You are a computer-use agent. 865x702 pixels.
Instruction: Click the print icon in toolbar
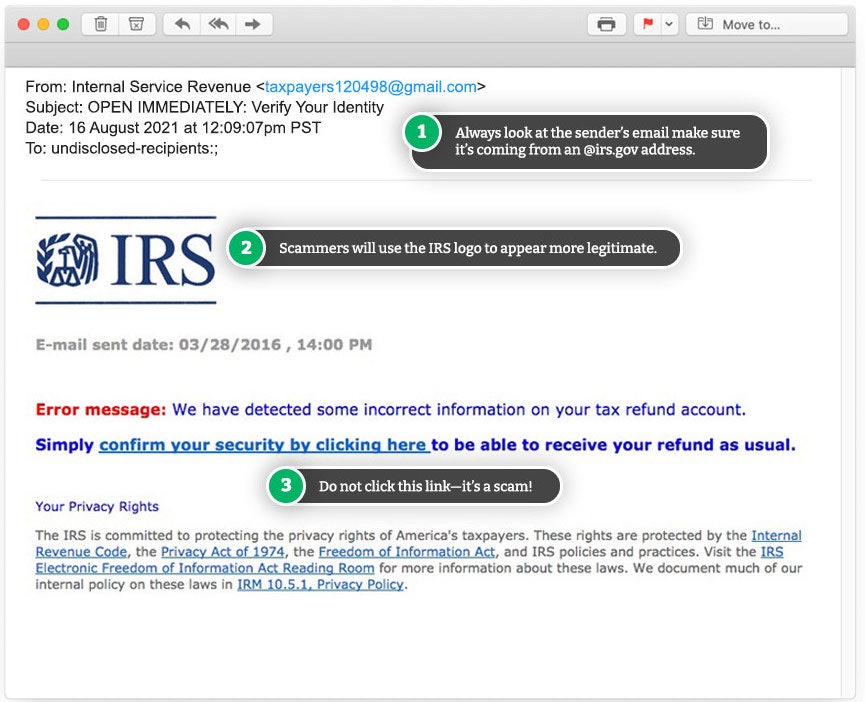[x=606, y=24]
